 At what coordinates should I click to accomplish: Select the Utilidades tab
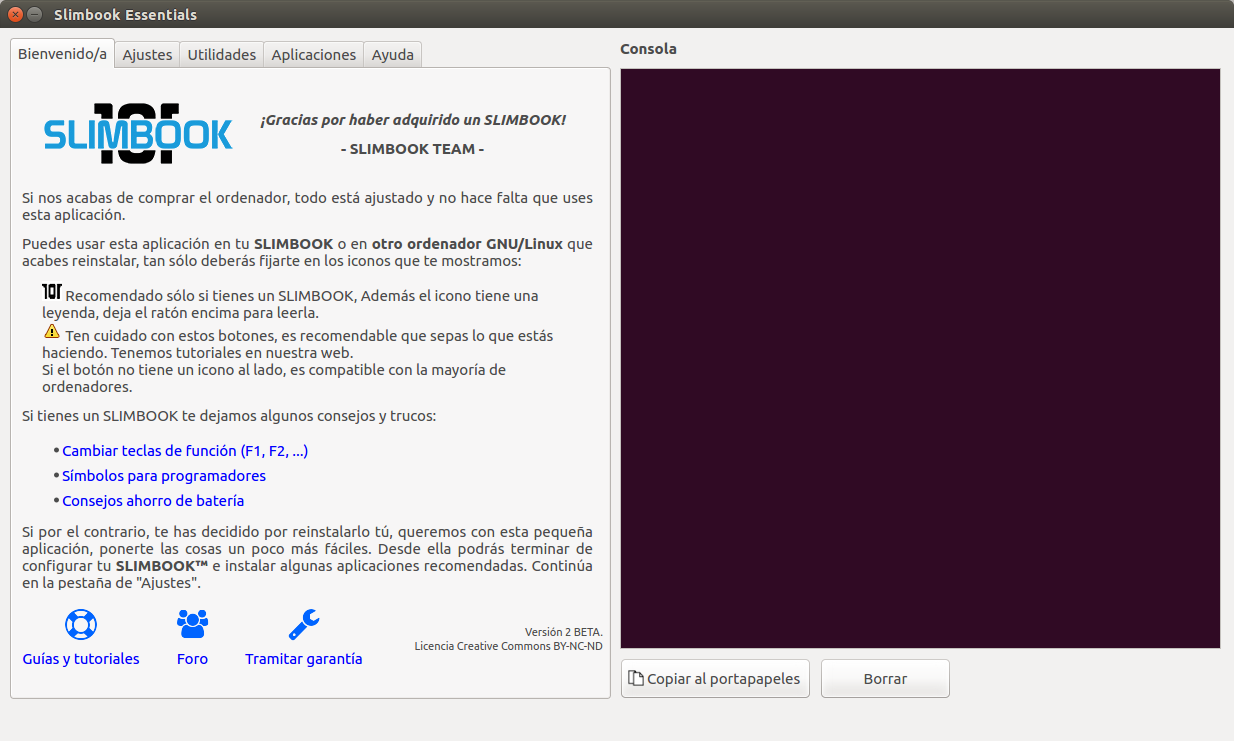coord(222,55)
